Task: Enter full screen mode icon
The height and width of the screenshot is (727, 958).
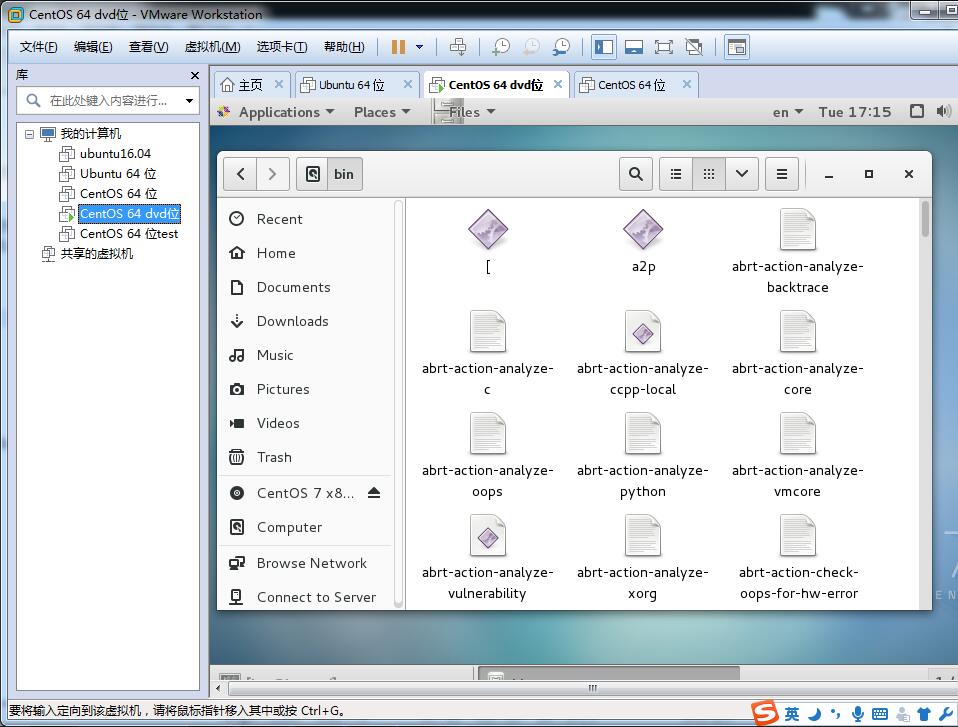Action: [664, 47]
